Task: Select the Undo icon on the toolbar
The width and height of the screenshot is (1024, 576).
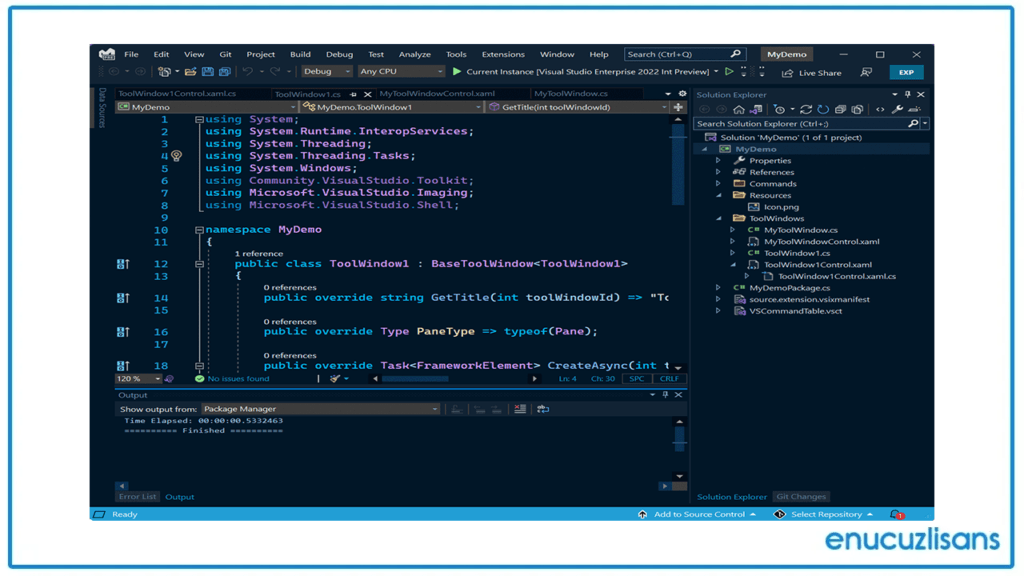Action: tap(247, 71)
